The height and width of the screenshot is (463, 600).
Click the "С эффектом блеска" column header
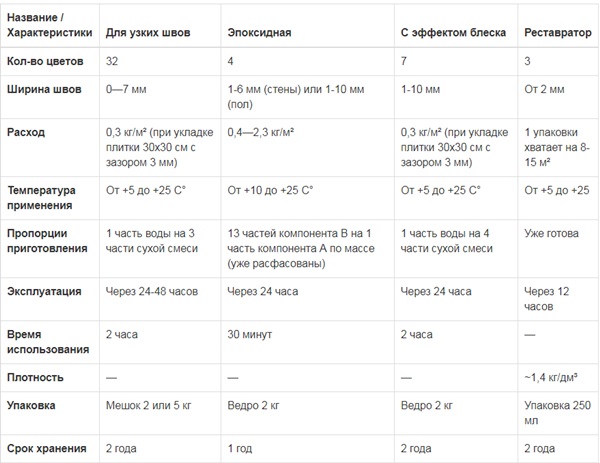tap(446, 33)
